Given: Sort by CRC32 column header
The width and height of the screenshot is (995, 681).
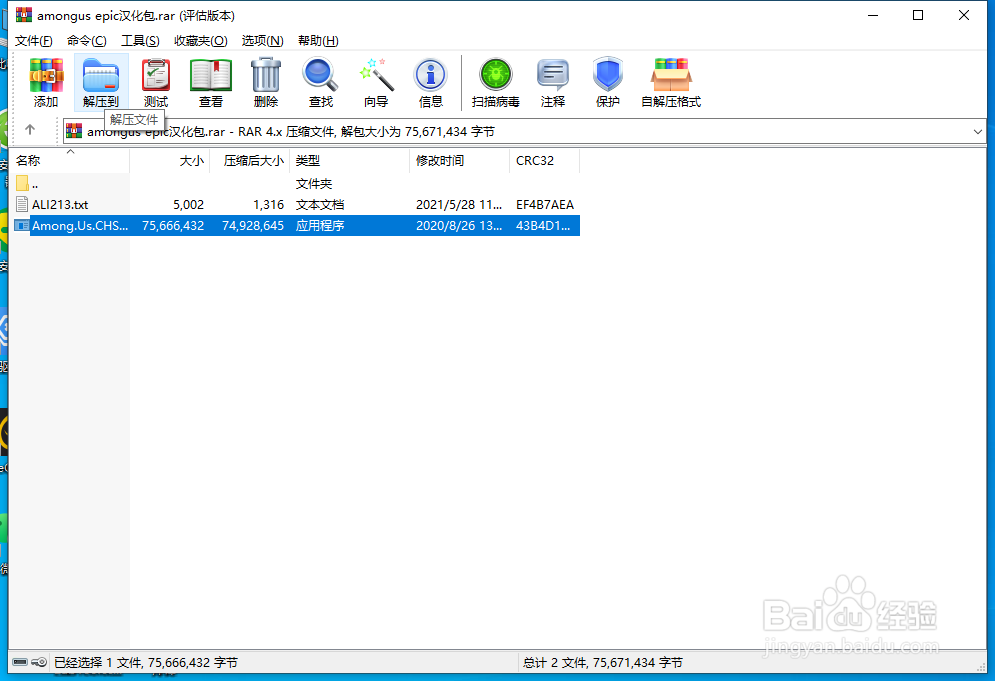Looking at the screenshot, I should (544, 161).
